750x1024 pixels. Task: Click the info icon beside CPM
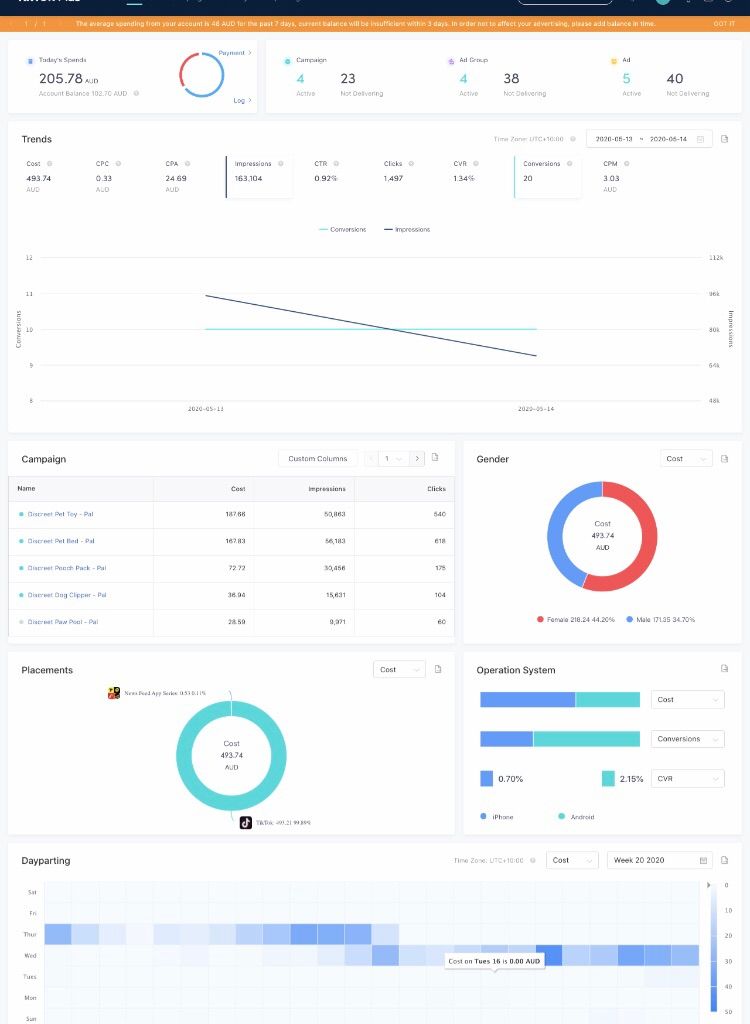click(627, 164)
